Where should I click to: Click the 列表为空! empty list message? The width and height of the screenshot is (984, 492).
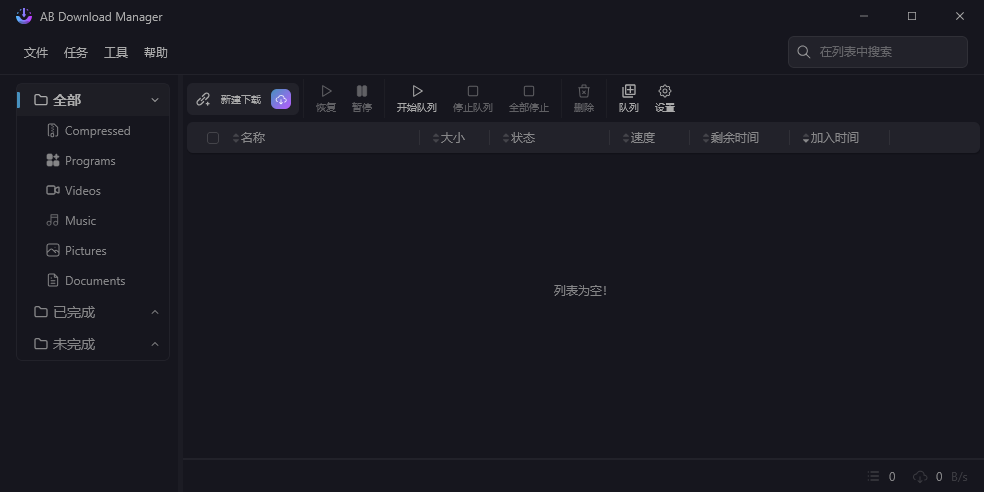pos(580,291)
